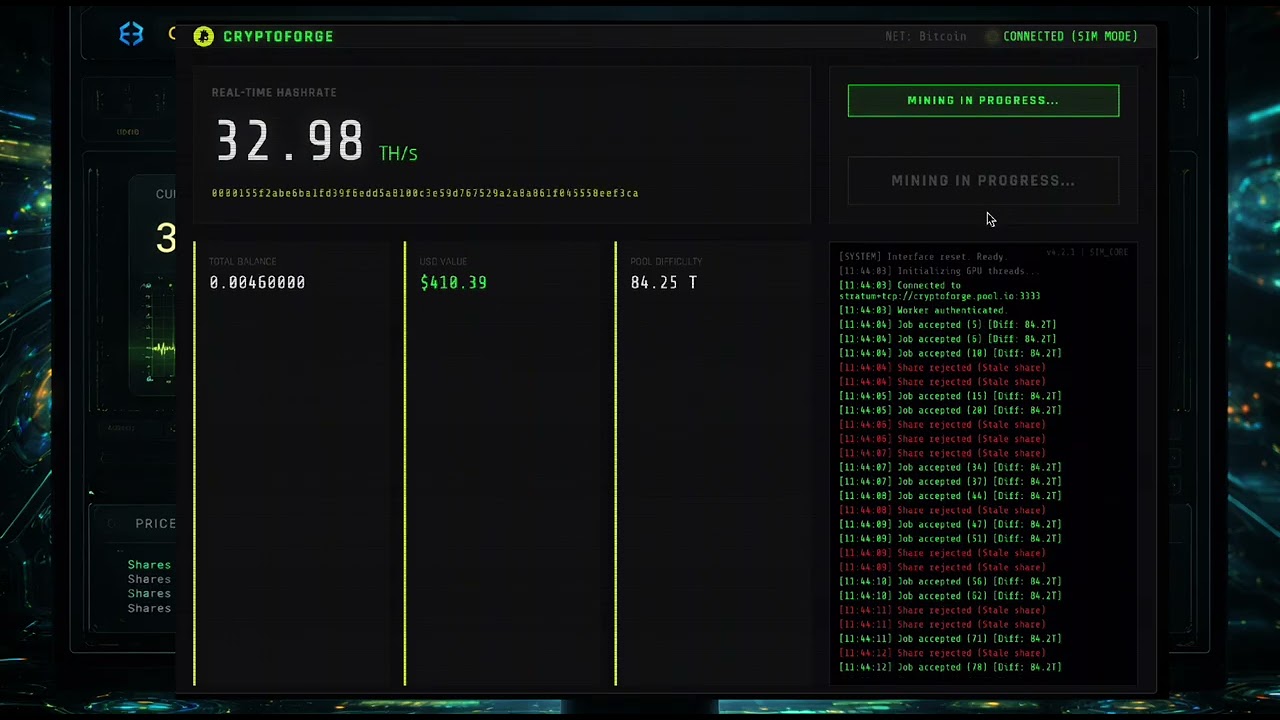The height and width of the screenshot is (720, 1280).
Task: Click the Job accepted (37) log entry
Action: [950, 481]
